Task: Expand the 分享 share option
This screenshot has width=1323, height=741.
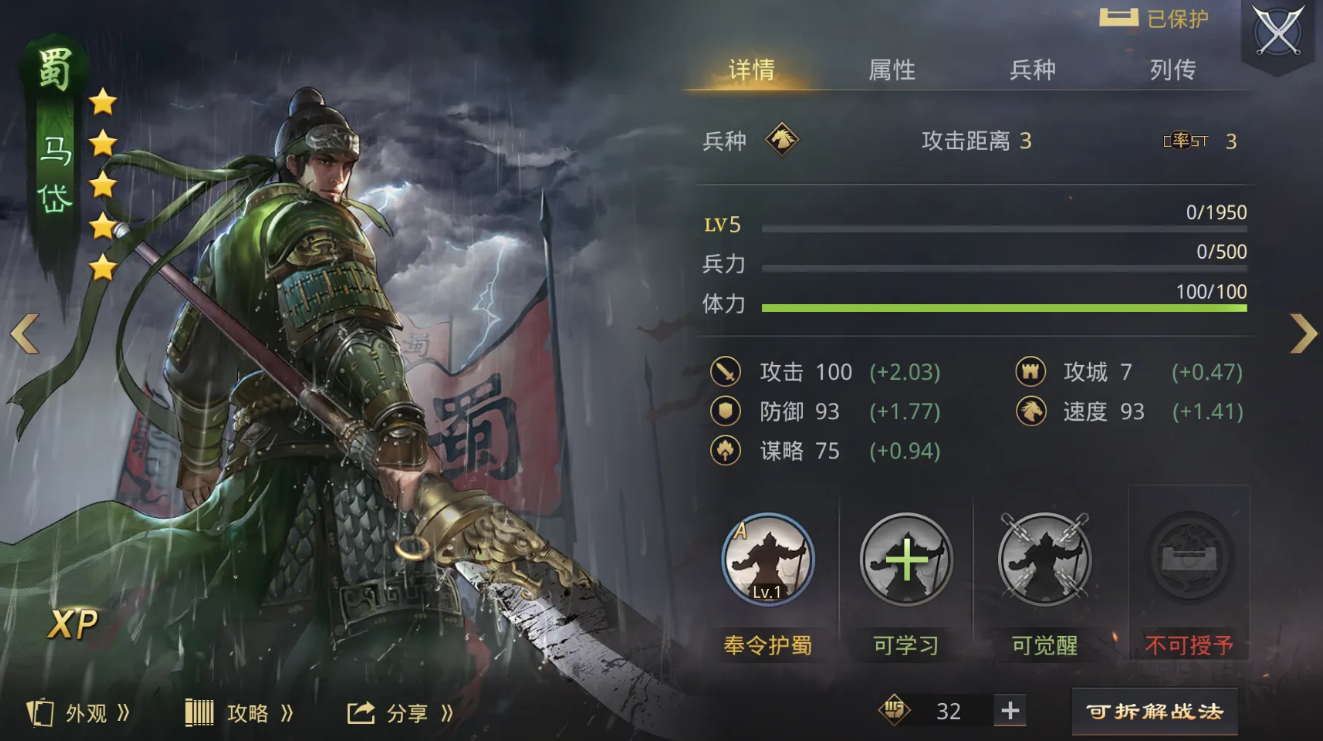Action: [x=400, y=713]
